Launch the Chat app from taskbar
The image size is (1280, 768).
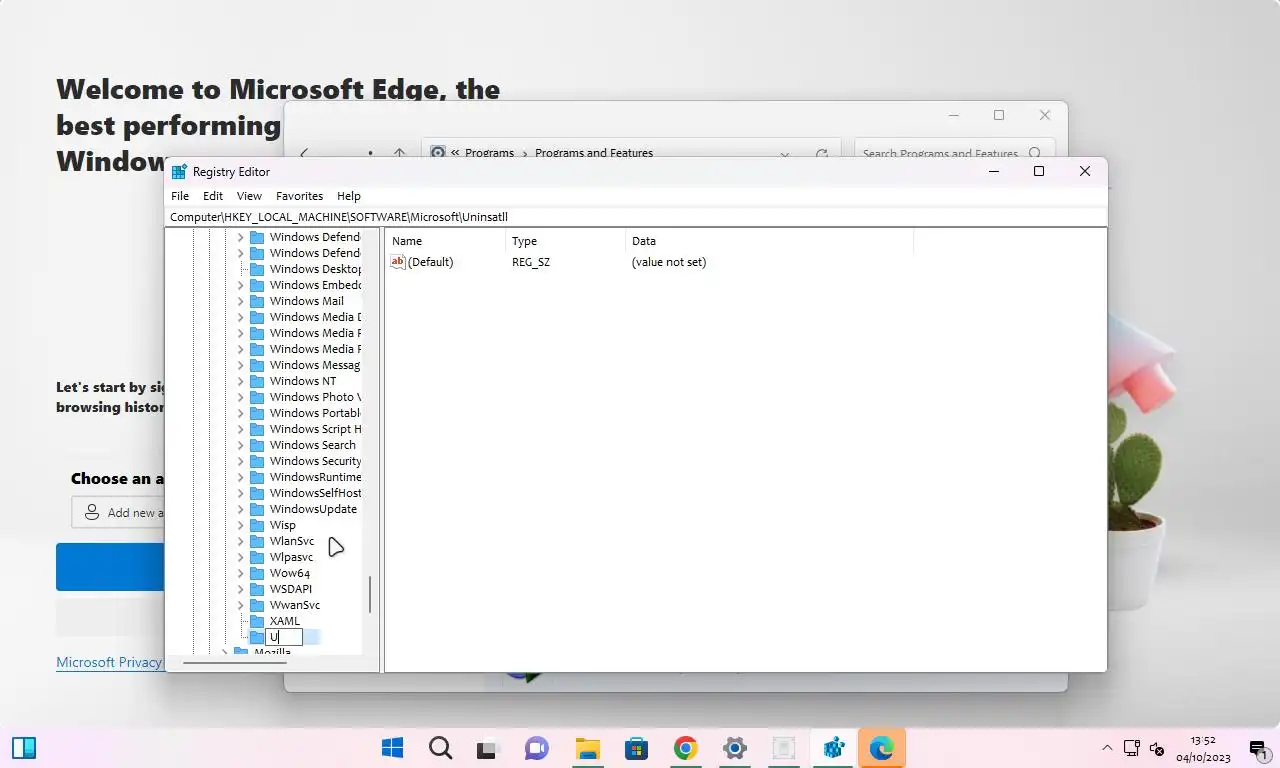[x=537, y=748]
